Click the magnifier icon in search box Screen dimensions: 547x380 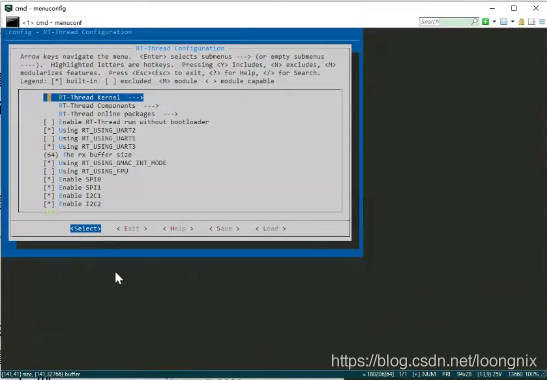coord(474,22)
